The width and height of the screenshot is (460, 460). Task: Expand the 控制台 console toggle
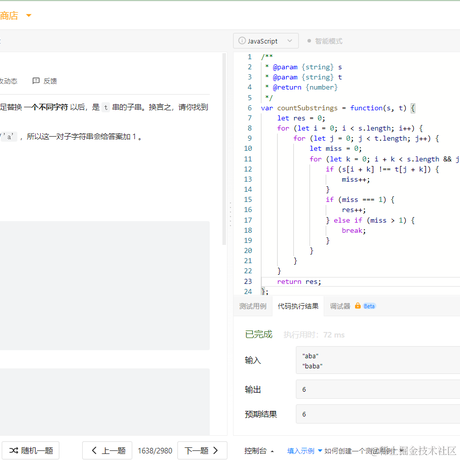(259, 451)
